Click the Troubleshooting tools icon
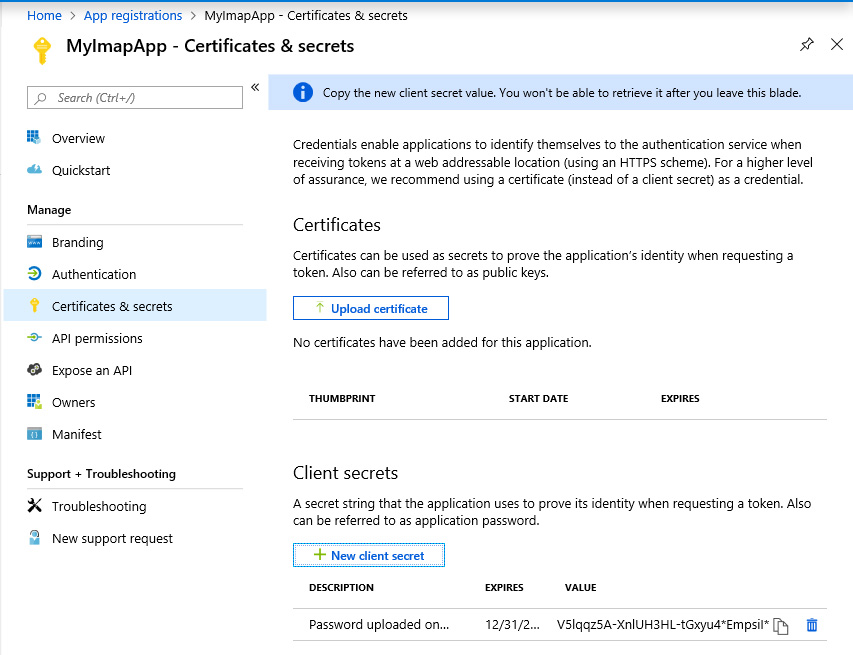853x655 pixels. tap(34, 505)
